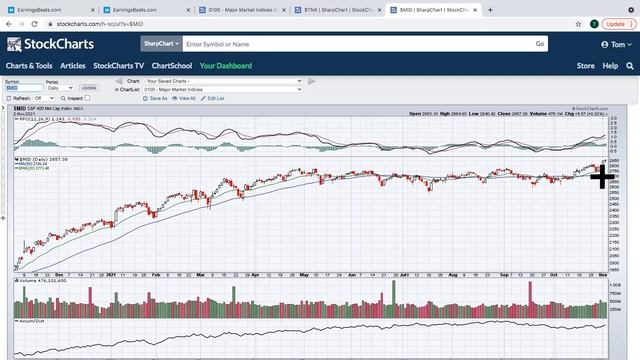Click the browser profile avatar icon

pyautogui.click(x=594, y=24)
